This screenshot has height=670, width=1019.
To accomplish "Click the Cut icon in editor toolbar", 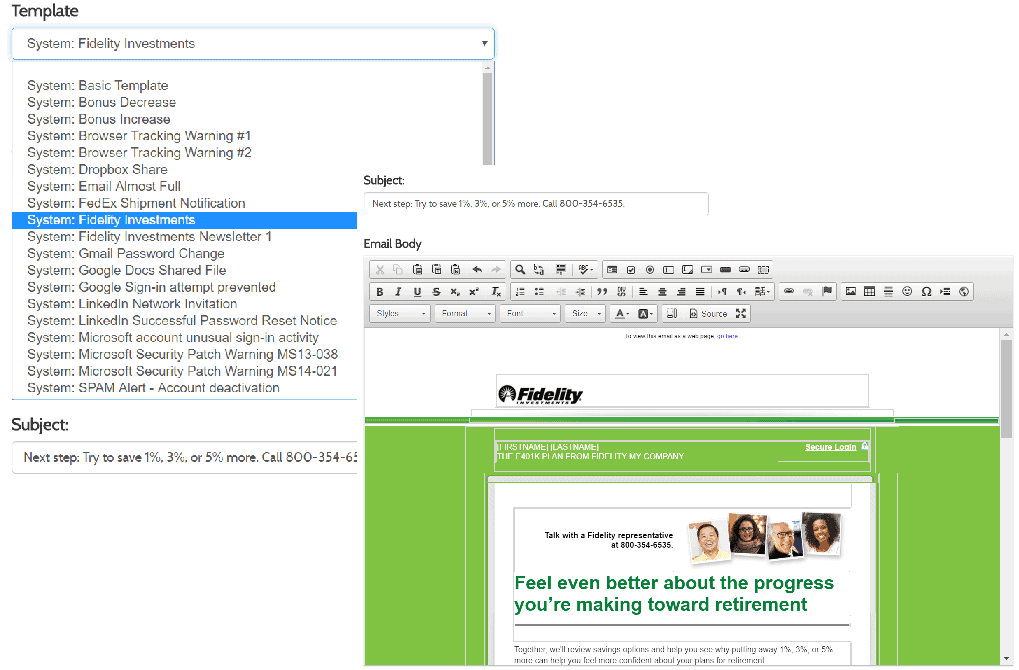I will click(380, 270).
